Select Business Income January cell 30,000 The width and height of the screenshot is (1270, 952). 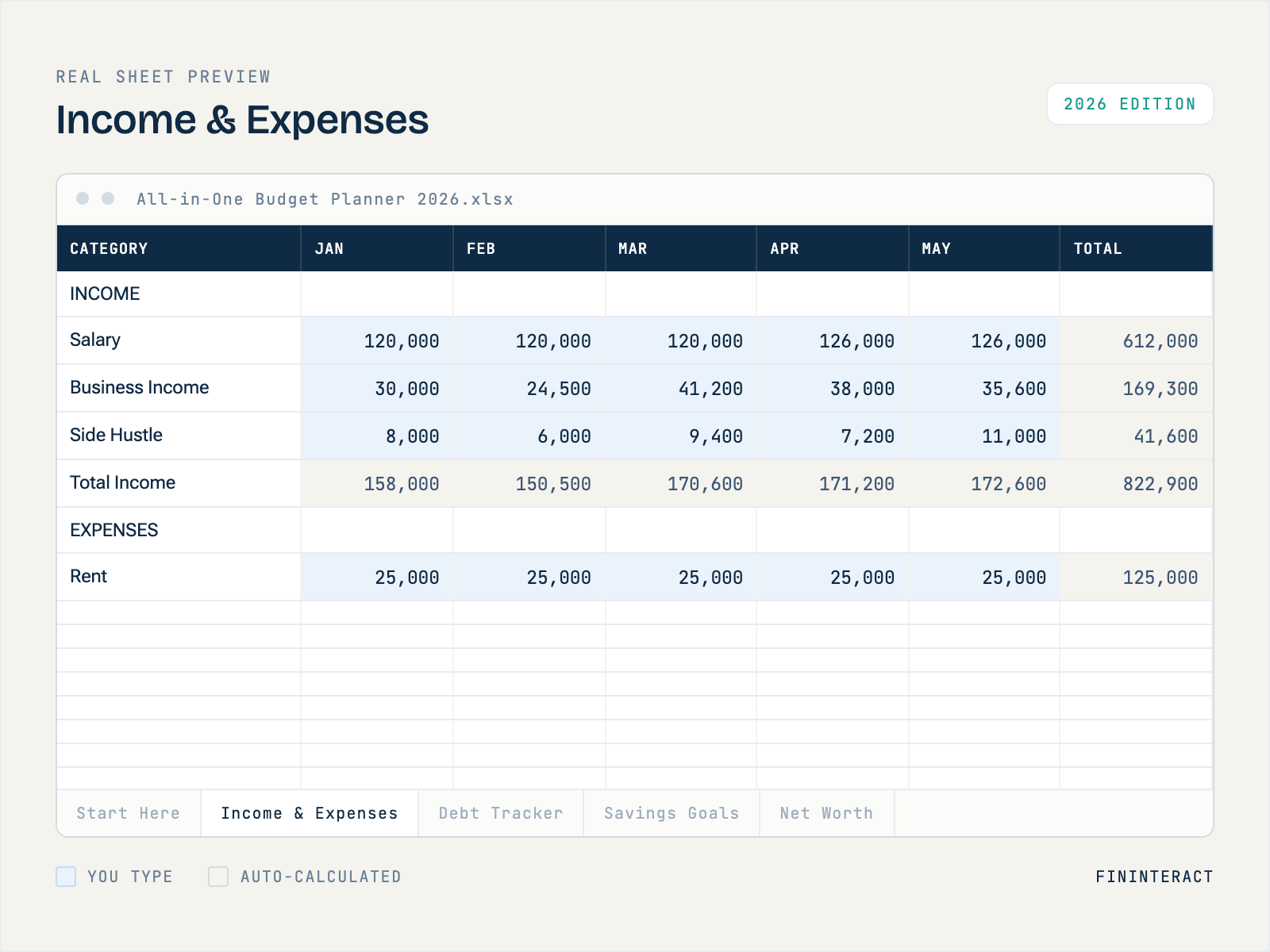coord(377,388)
